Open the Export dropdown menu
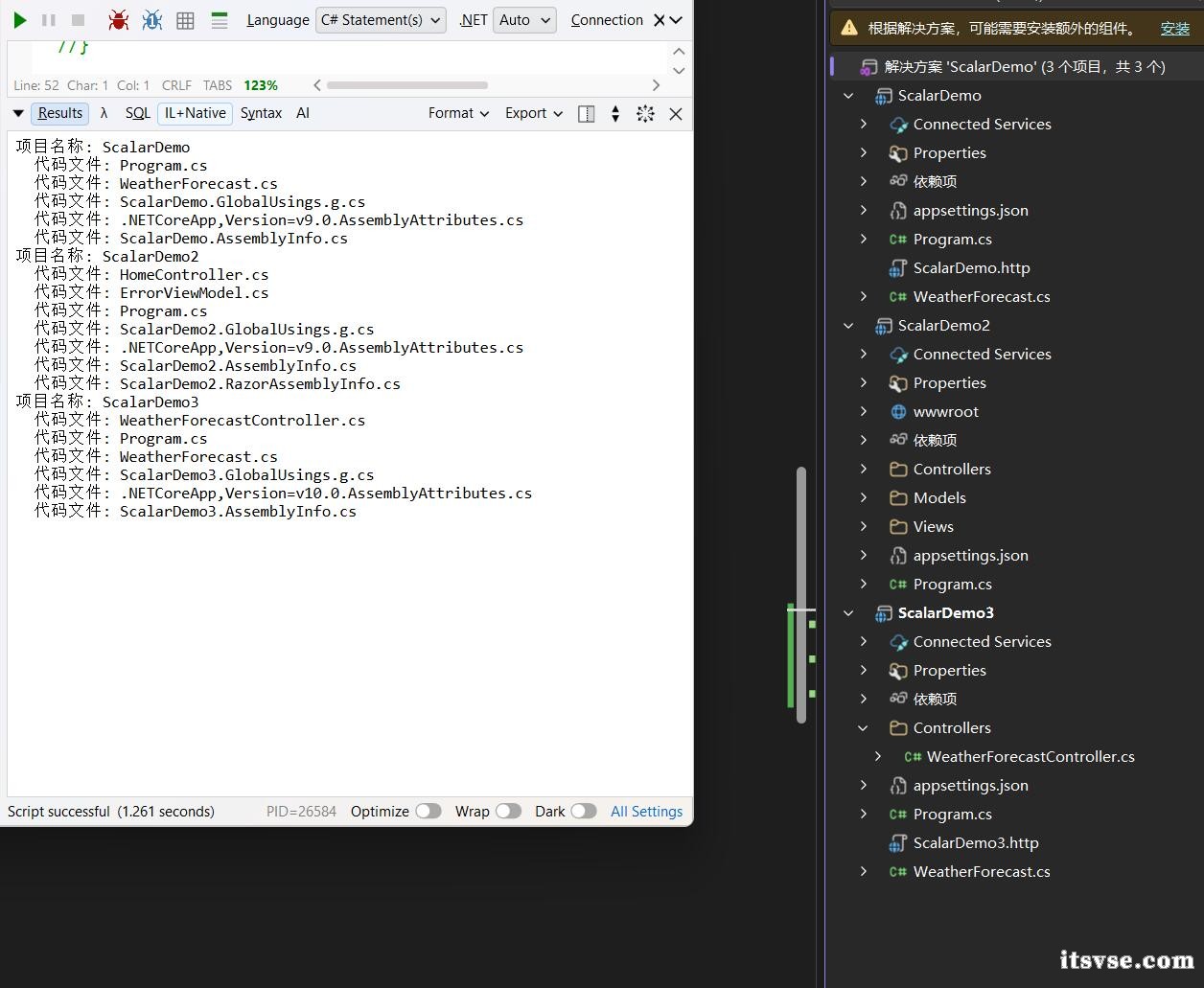The width and height of the screenshot is (1204, 988). (534, 113)
